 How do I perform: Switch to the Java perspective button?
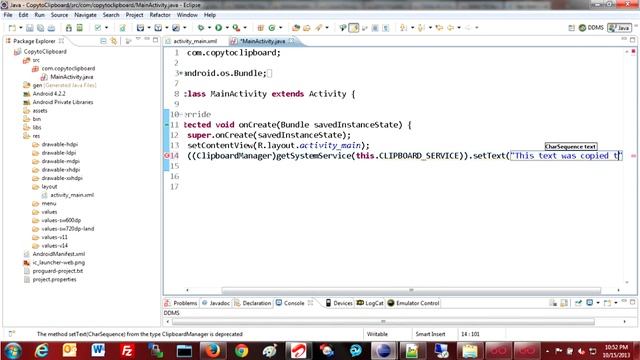pos(619,28)
